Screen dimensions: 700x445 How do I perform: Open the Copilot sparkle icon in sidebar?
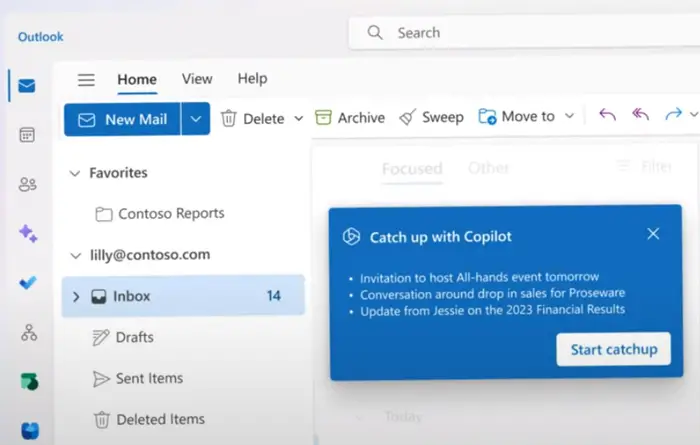pos(28,233)
